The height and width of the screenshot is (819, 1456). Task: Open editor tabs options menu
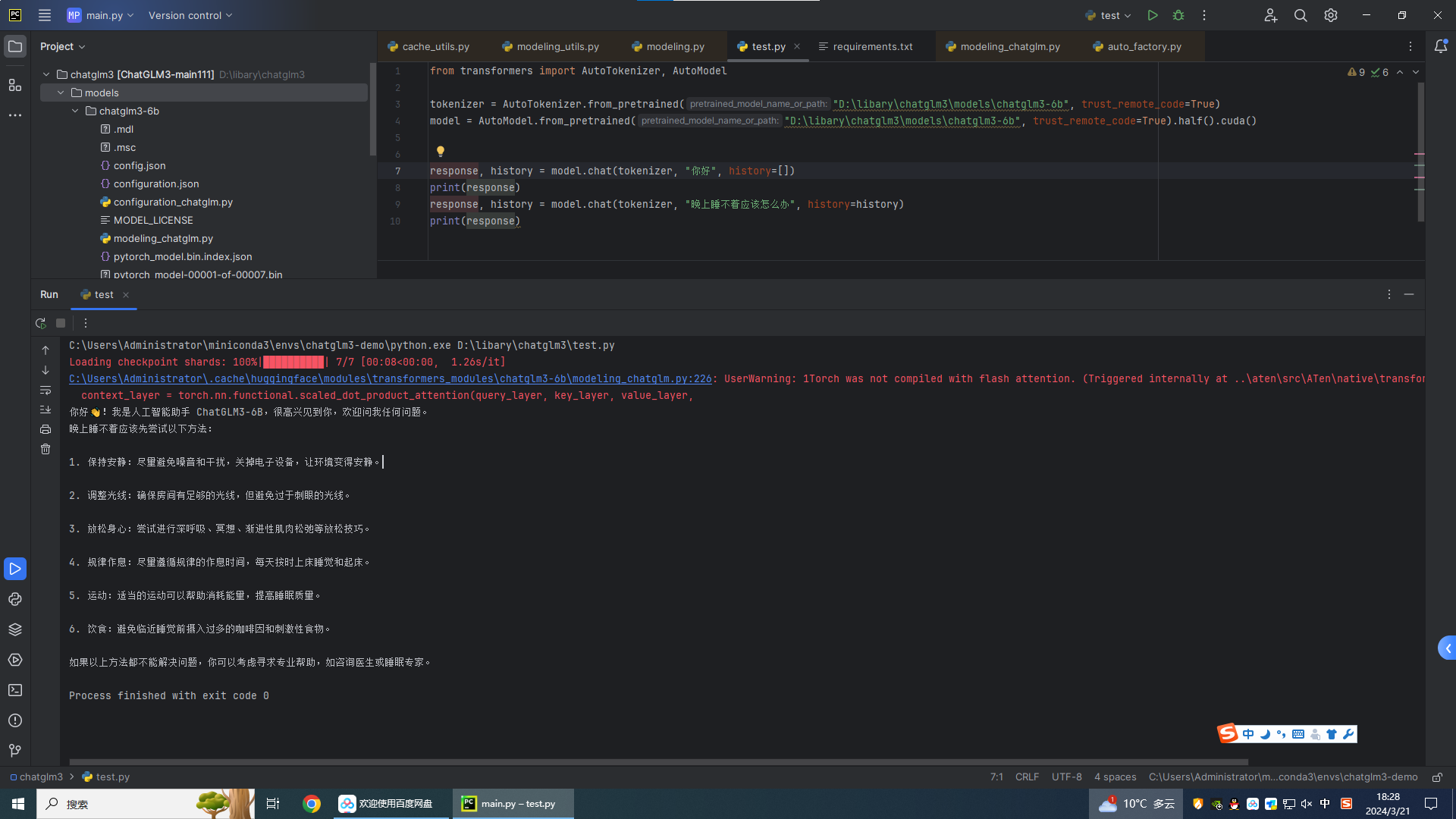pos(1410,46)
